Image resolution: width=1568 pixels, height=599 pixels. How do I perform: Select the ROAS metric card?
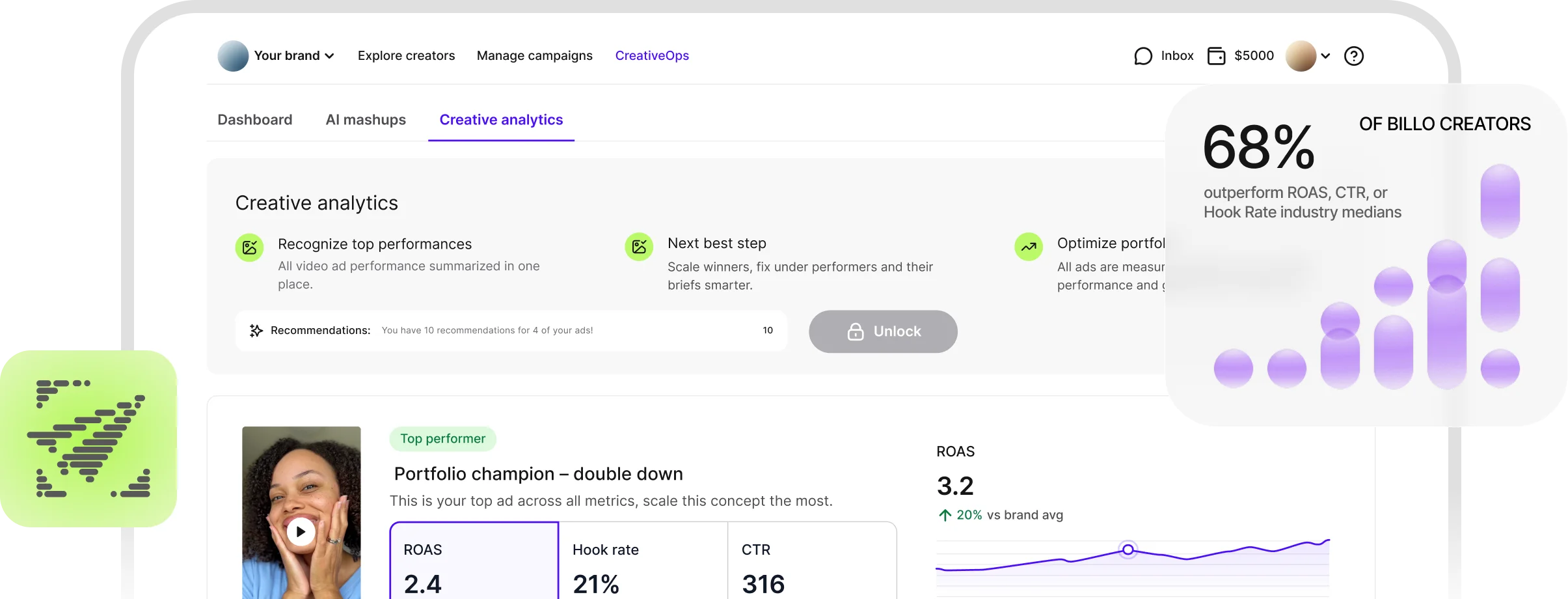[474, 563]
